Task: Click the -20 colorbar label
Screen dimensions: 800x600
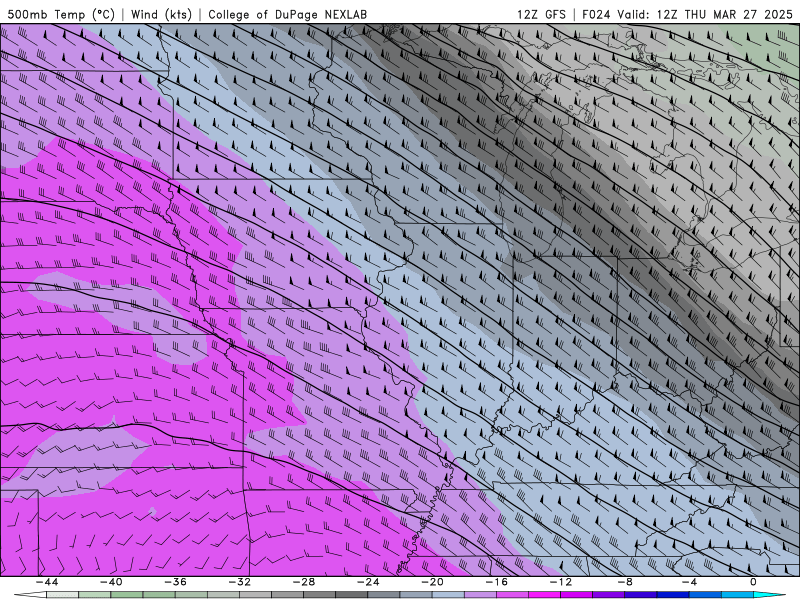Action: [x=433, y=582]
